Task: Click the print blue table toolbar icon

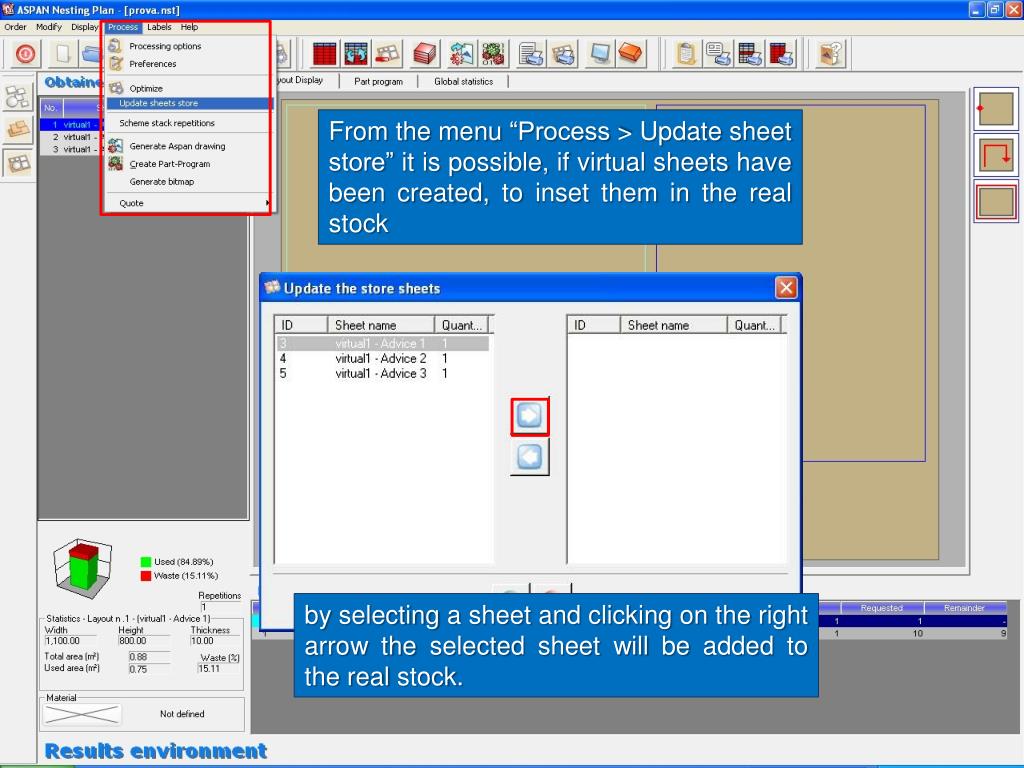Action: tap(750, 54)
